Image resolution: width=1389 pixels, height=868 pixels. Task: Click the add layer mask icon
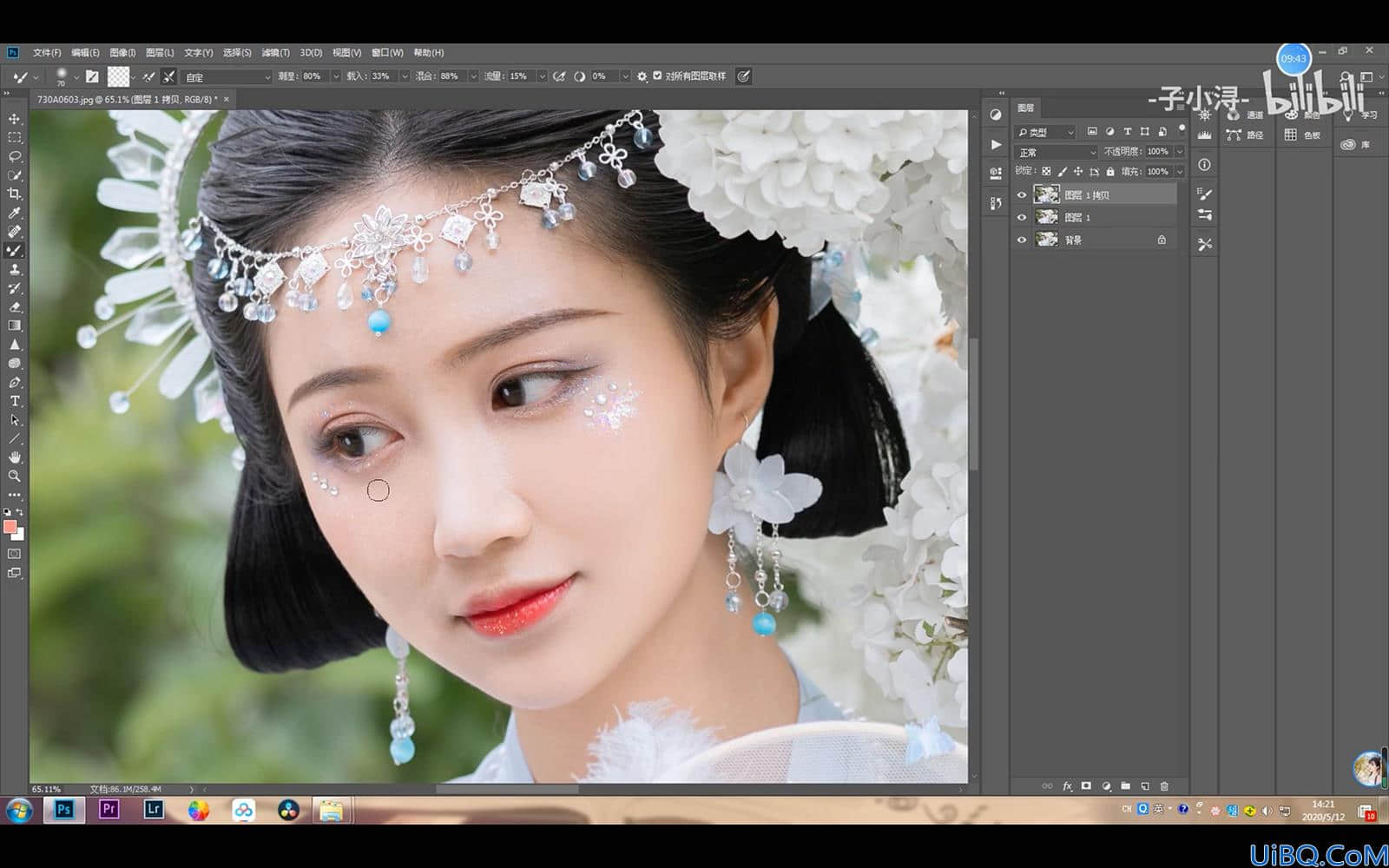click(1086, 786)
